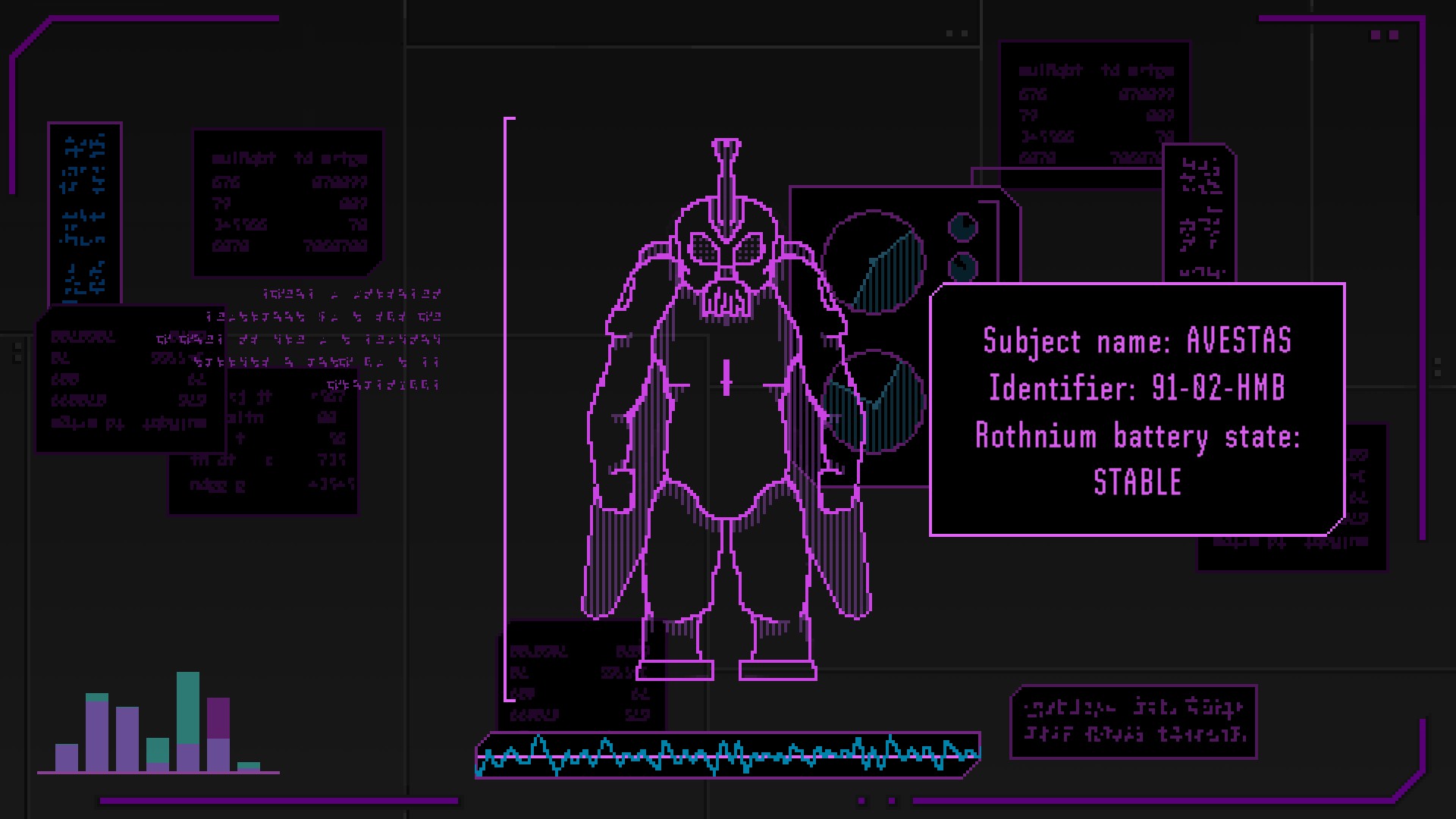1456x819 pixels.
Task: Click the dark purple stacked bar
Action: click(218, 717)
